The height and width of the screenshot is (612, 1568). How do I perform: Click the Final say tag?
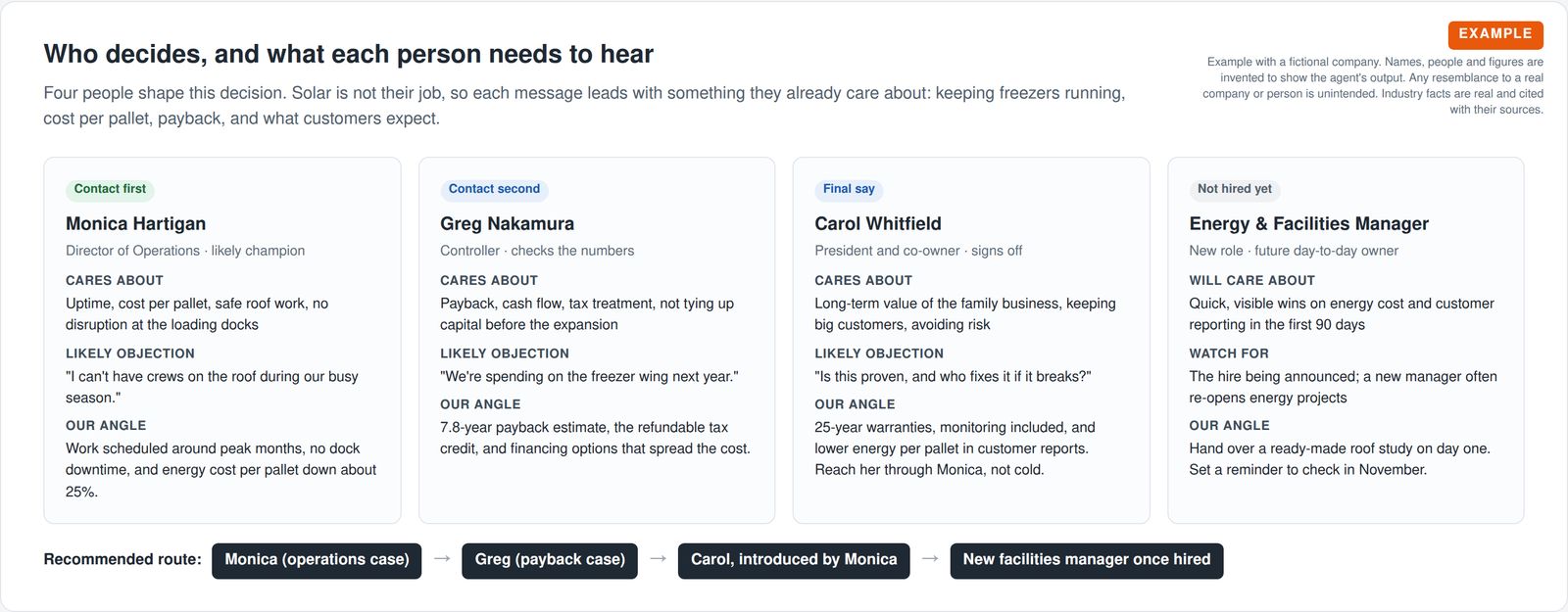click(x=849, y=189)
